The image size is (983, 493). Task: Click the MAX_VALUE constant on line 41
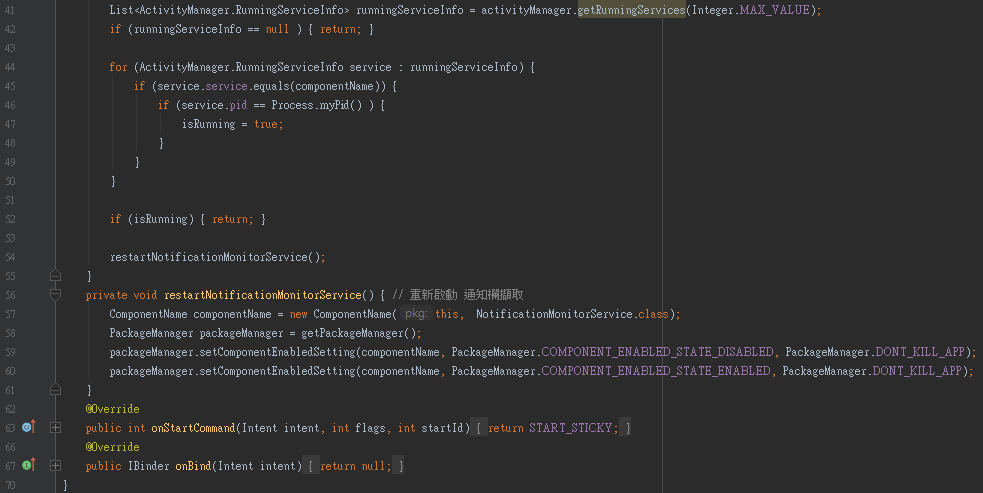tap(774, 10)
